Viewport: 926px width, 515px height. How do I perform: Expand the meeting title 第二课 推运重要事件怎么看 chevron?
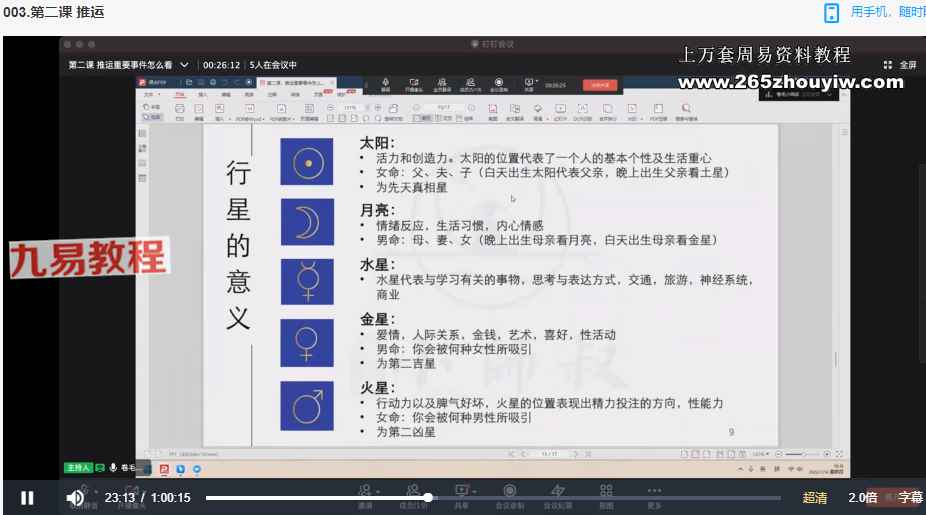(184, 64)
